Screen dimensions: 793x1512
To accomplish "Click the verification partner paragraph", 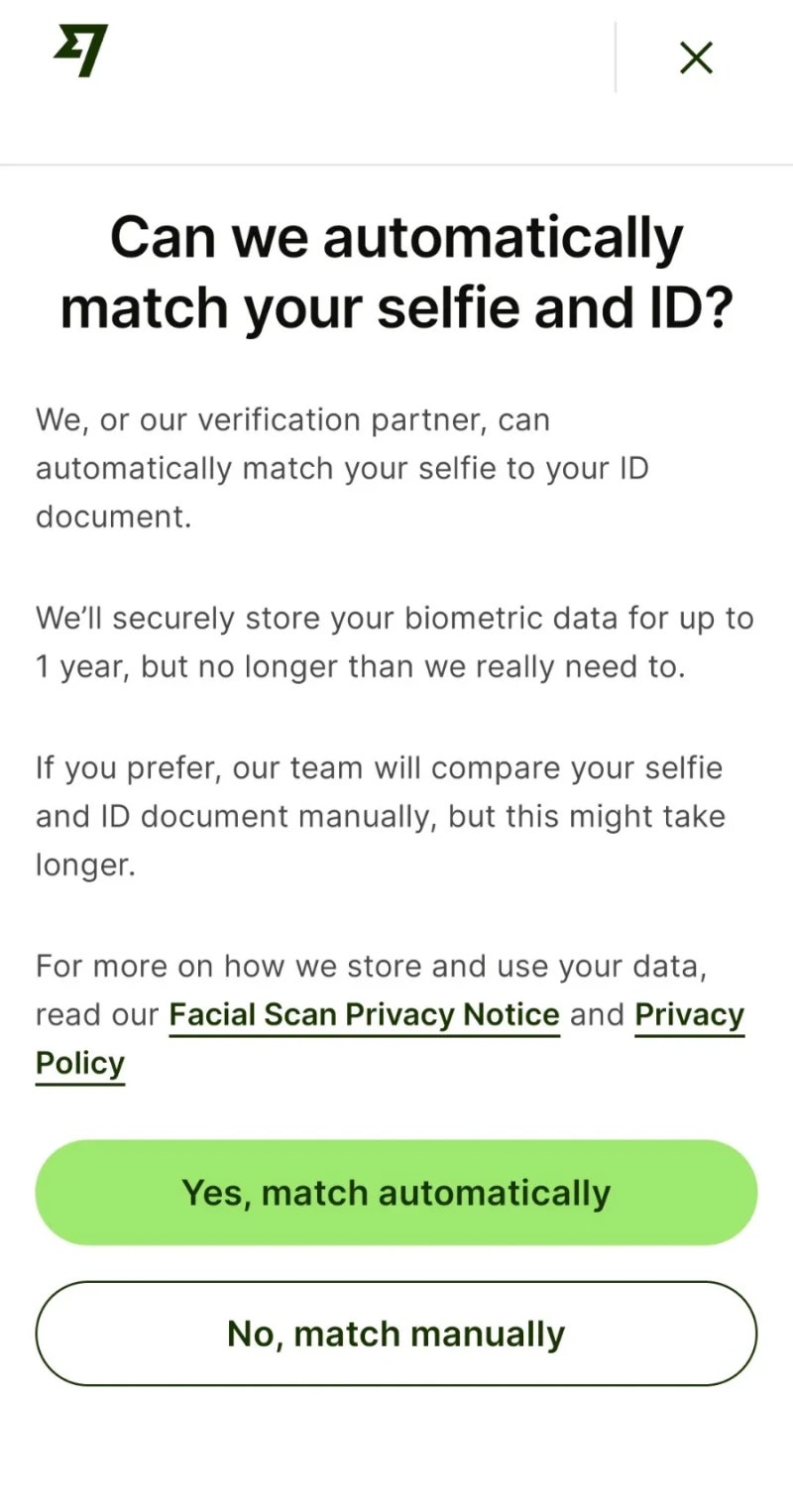I will (x=342, y=469).
